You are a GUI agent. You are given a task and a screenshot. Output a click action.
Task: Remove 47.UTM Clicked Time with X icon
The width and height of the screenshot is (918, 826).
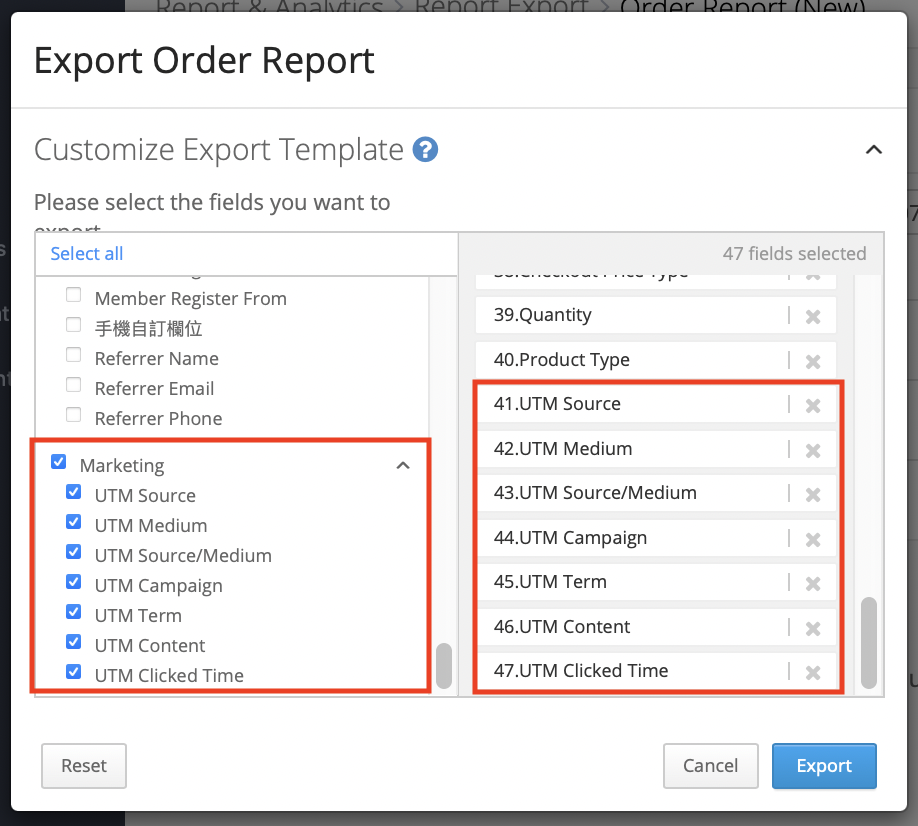pyautogui.click(x=813, y=672)
